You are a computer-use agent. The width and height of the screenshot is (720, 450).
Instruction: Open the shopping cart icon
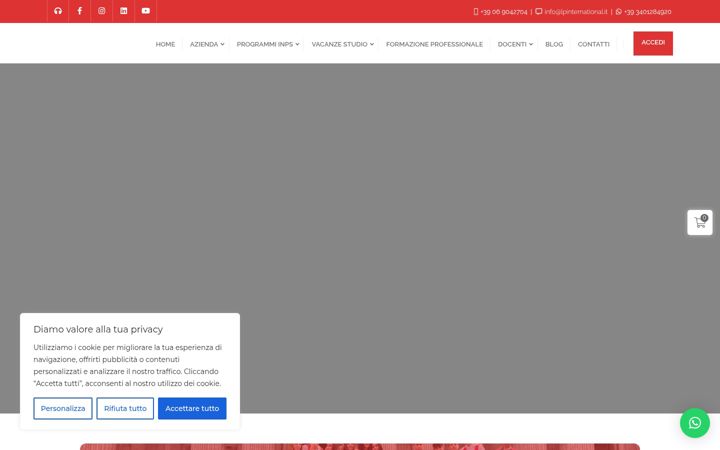pos(700,223)
